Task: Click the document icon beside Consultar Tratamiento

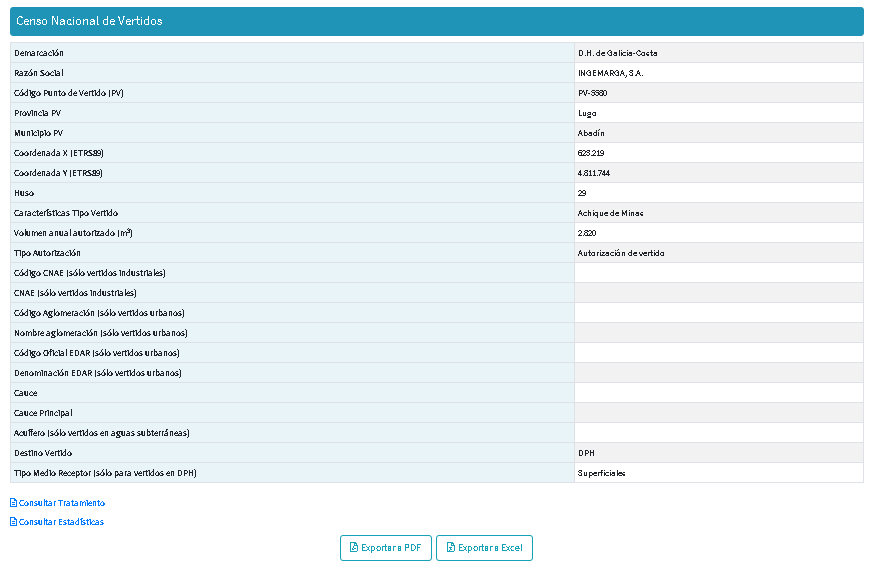Action: click(13, 503)
